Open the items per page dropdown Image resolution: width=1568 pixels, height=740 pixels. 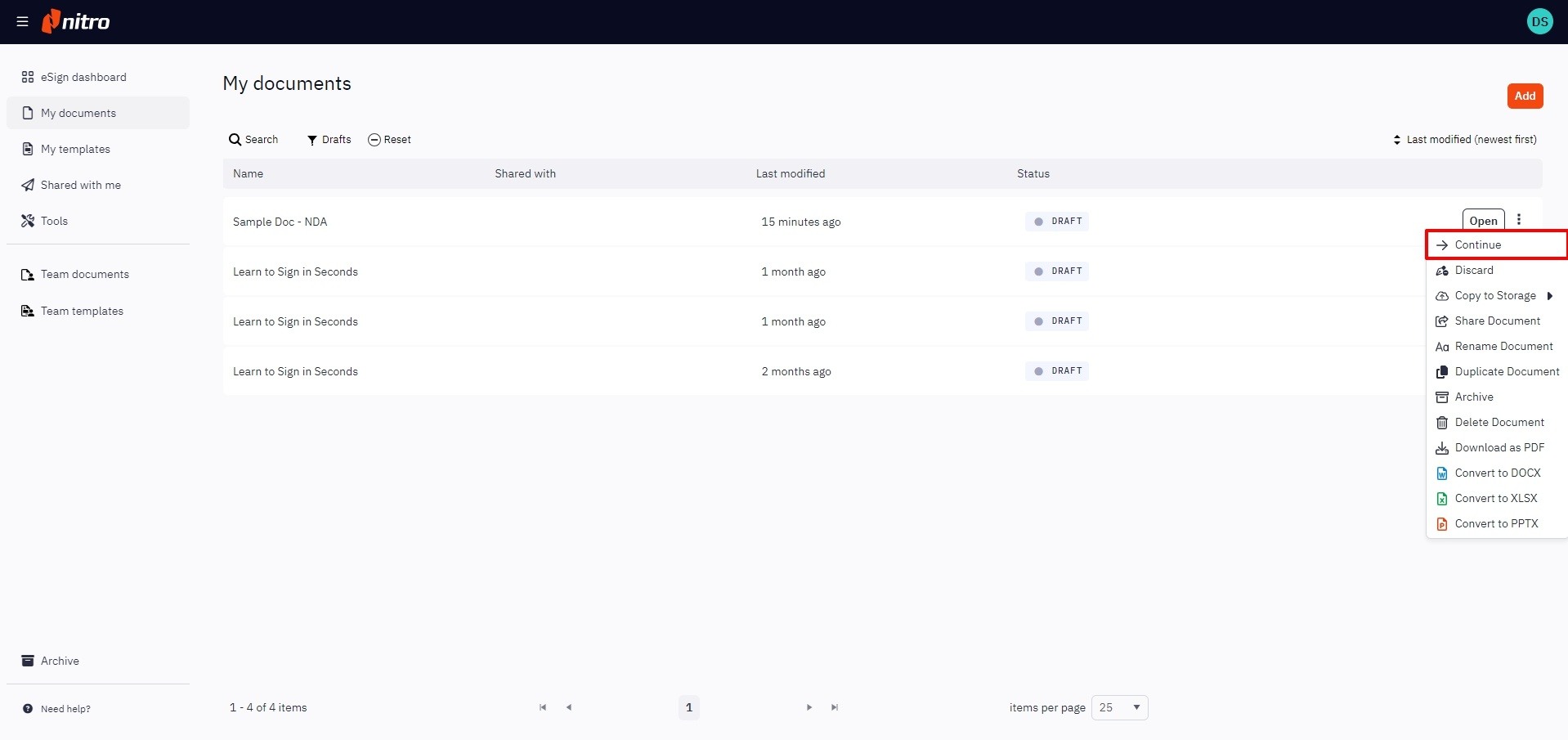(1119, 707)
